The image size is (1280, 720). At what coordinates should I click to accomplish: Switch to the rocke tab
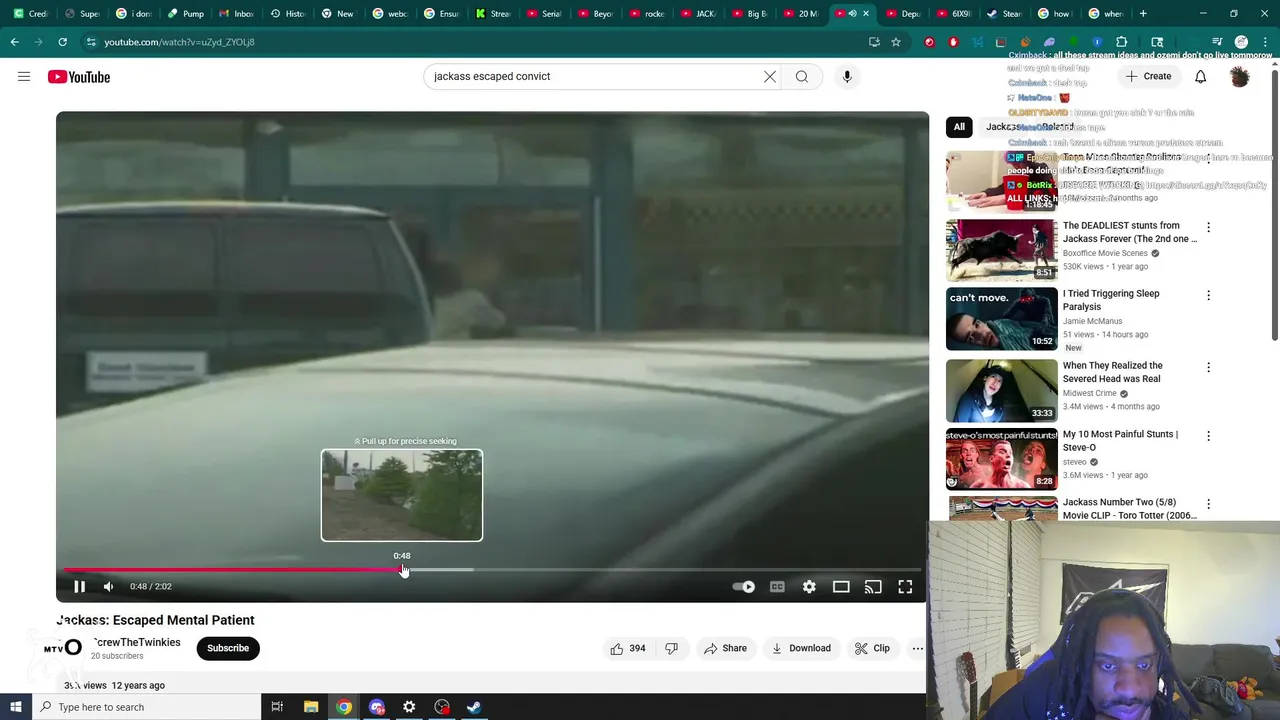click(x=648, y=14)
